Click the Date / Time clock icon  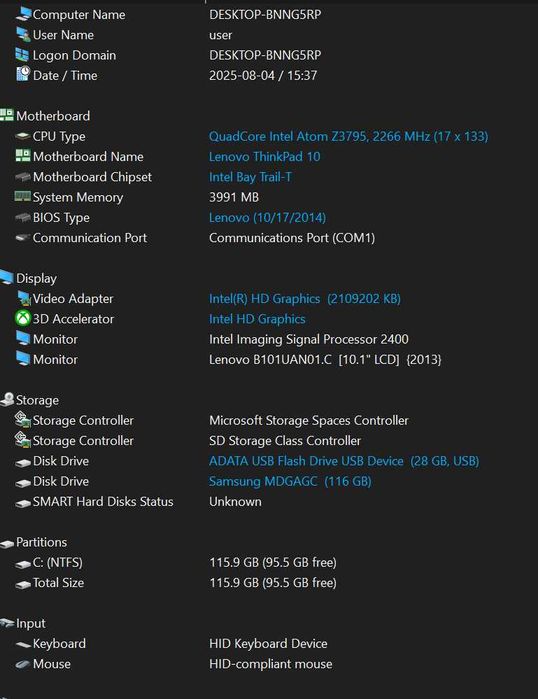pos(23,74)
